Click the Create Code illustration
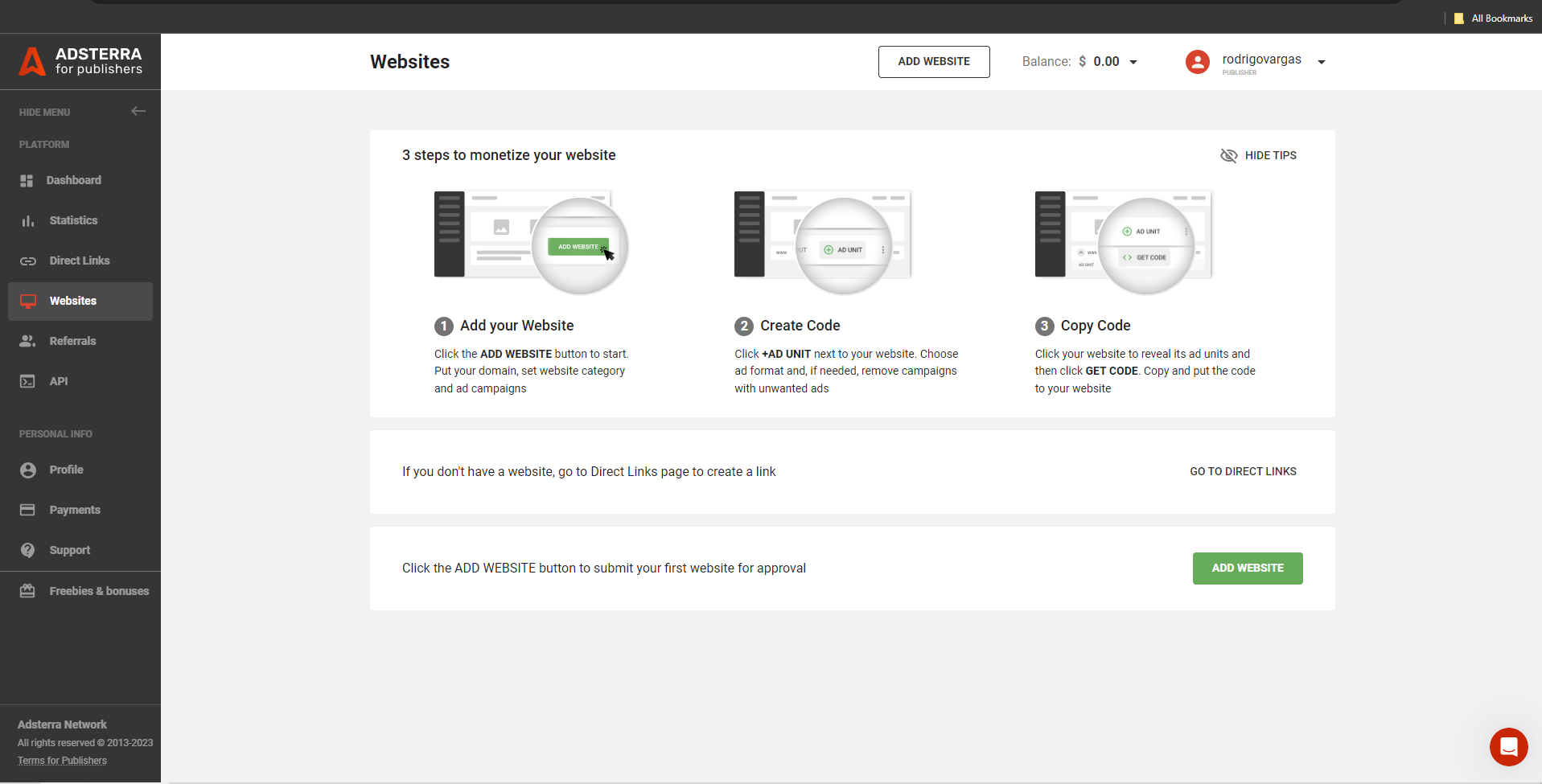Image resolution: width=1542 pixels, height=784 pixels. (x=823, y=242)
